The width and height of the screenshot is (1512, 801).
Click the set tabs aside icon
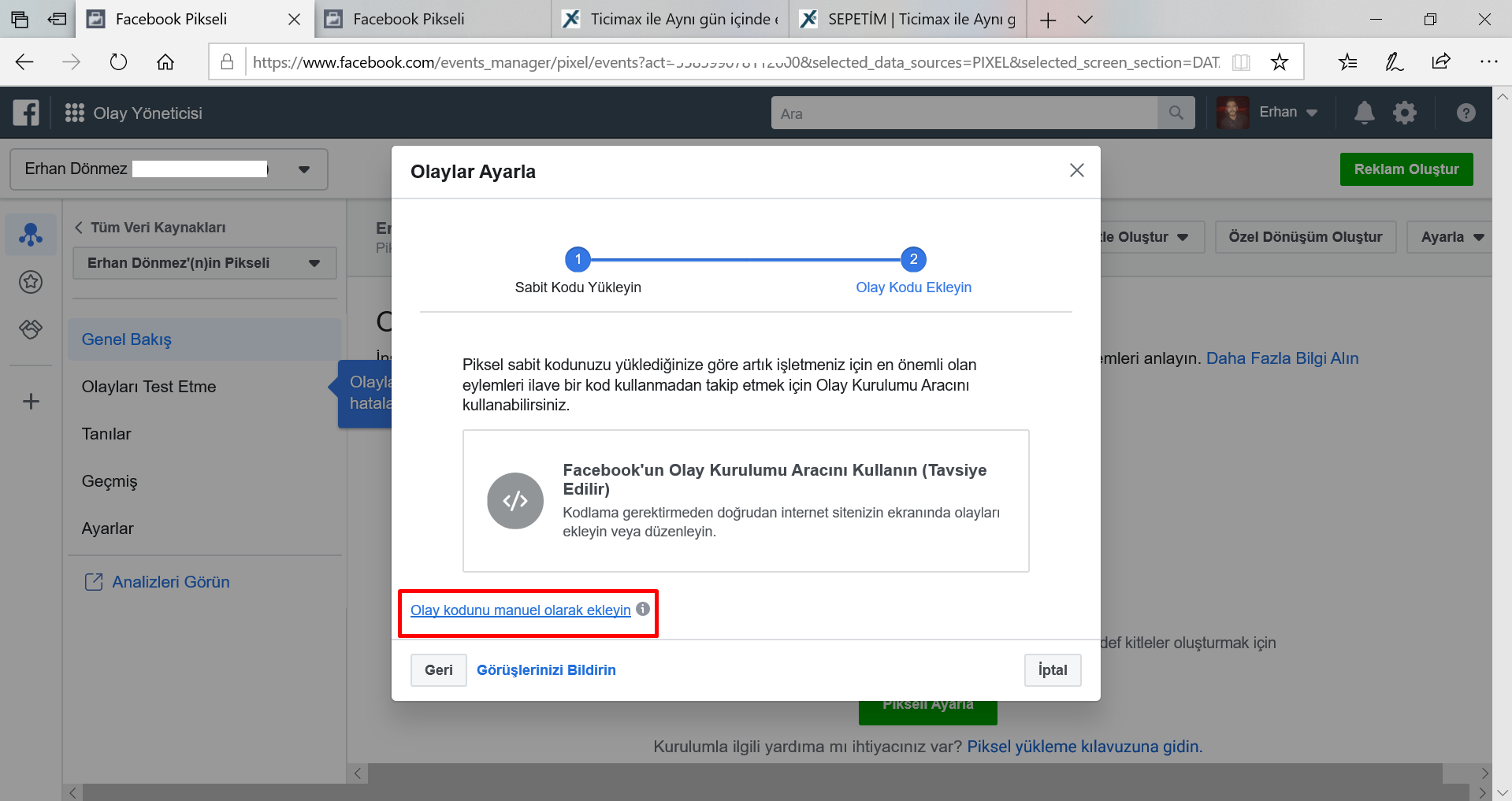[58, 20]
